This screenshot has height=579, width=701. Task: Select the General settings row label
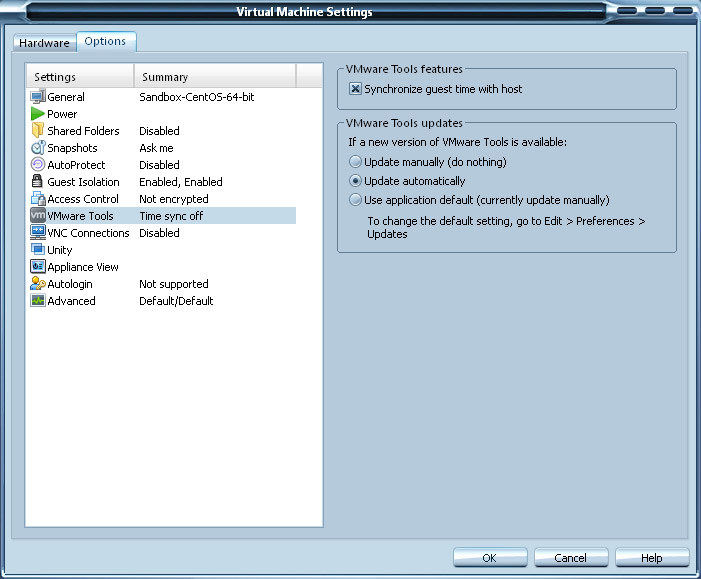[x=66, y=97]
